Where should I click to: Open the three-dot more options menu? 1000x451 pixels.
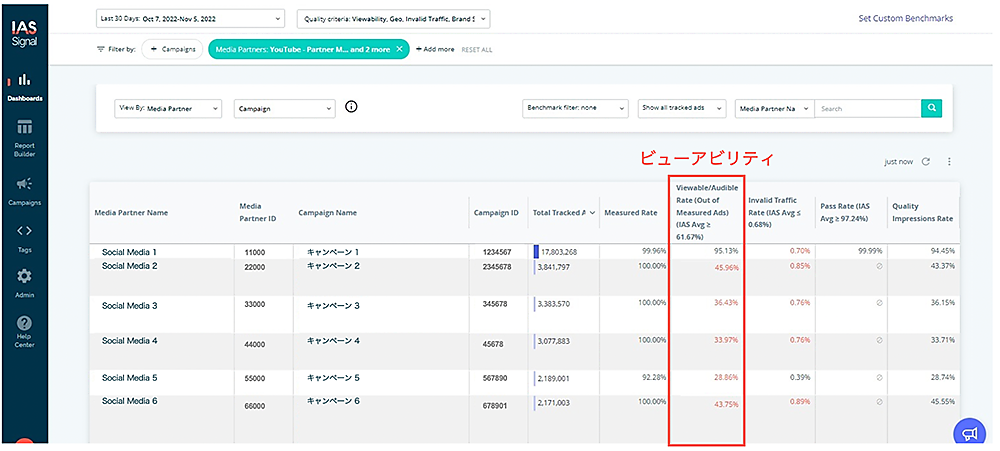point(949,162)
